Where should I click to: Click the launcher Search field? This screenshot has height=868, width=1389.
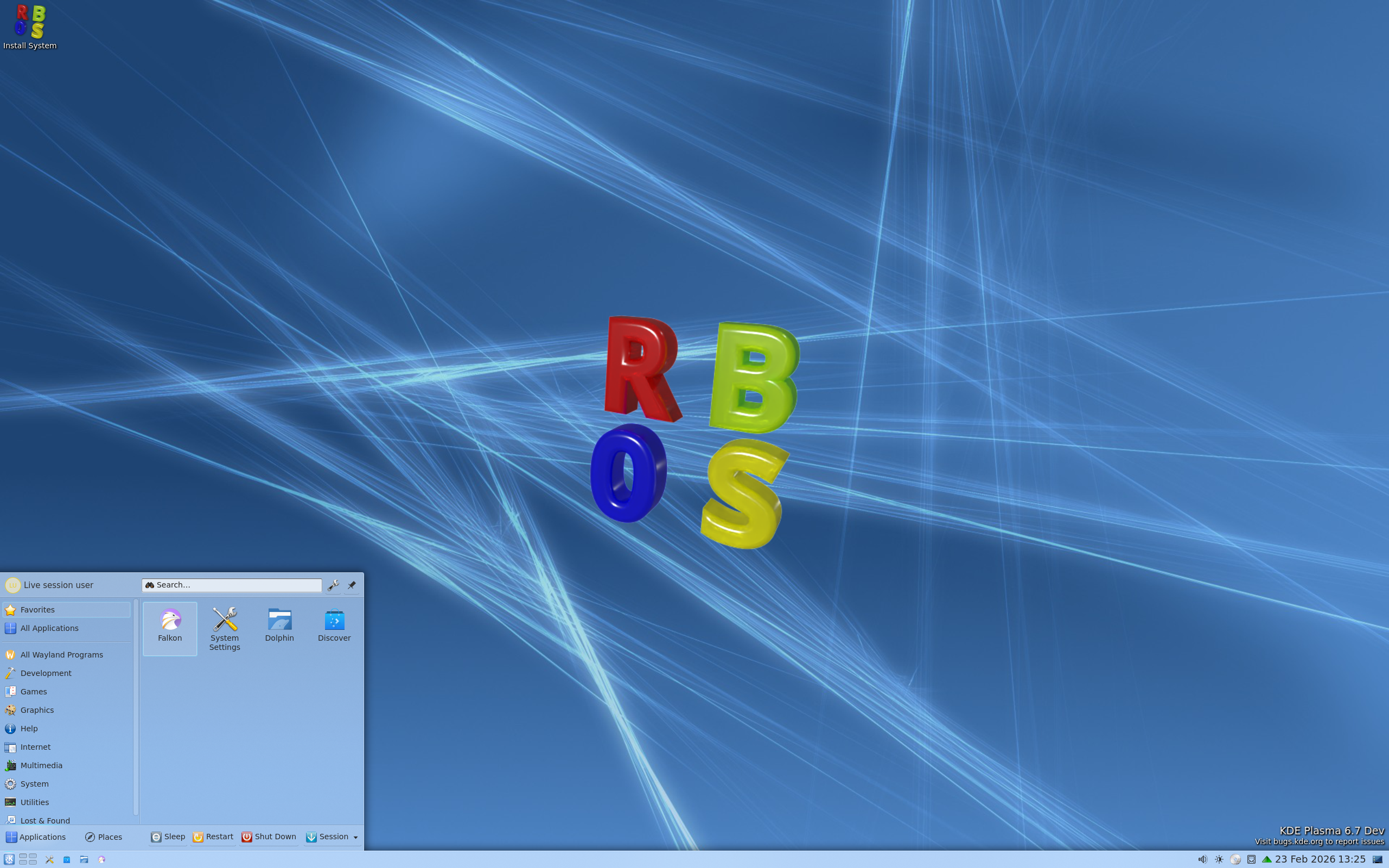pyautogui.click(x=231, y=585)
